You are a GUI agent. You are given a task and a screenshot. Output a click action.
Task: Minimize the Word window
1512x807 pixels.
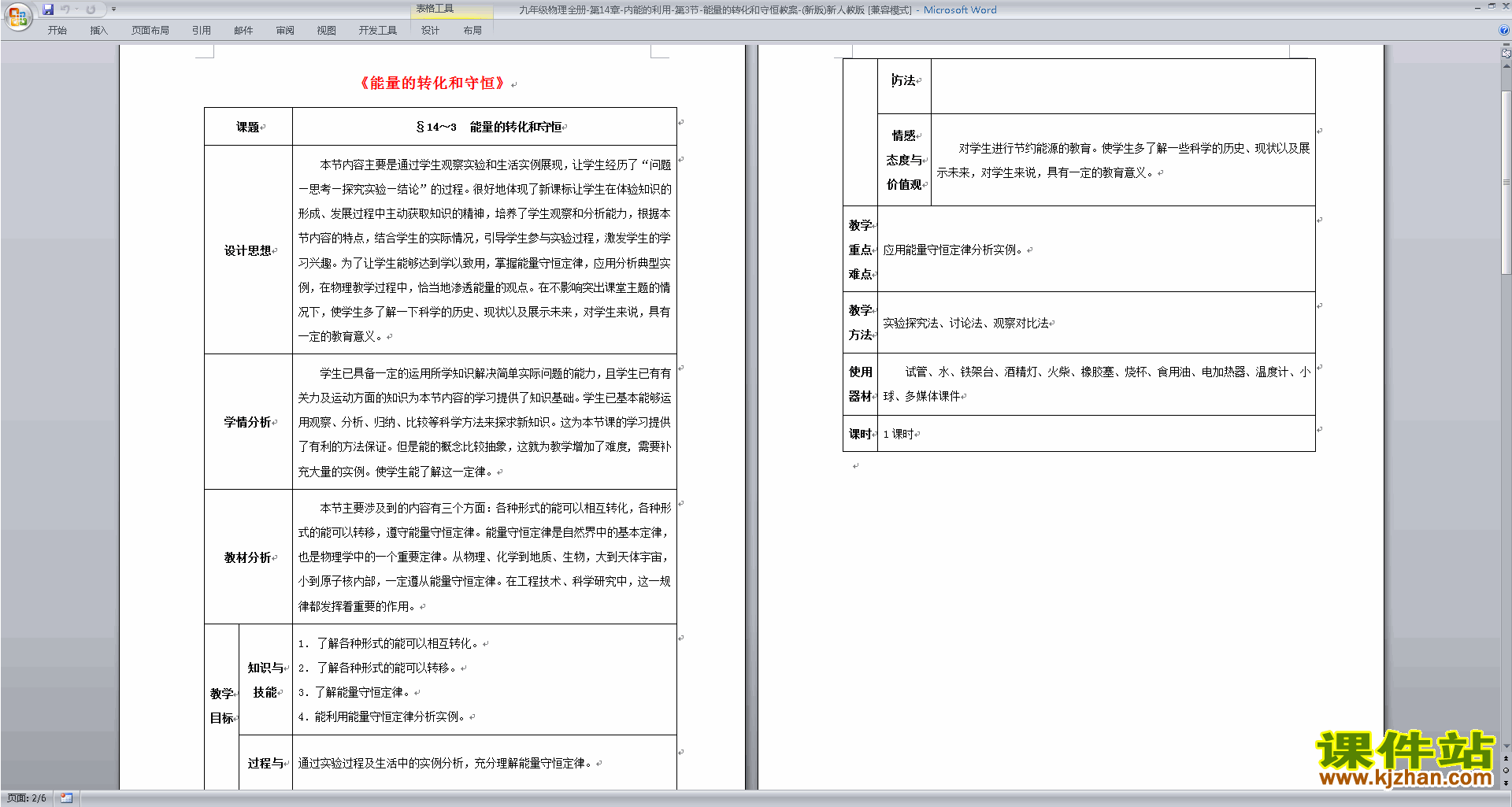point(1477,7)
